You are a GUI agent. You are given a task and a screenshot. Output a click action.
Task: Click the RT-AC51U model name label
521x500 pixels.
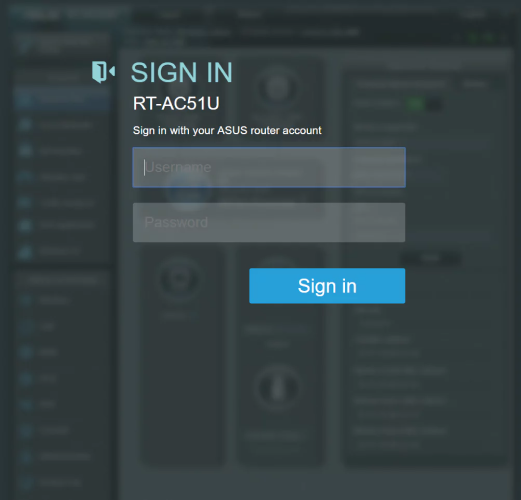click(176, 103)
